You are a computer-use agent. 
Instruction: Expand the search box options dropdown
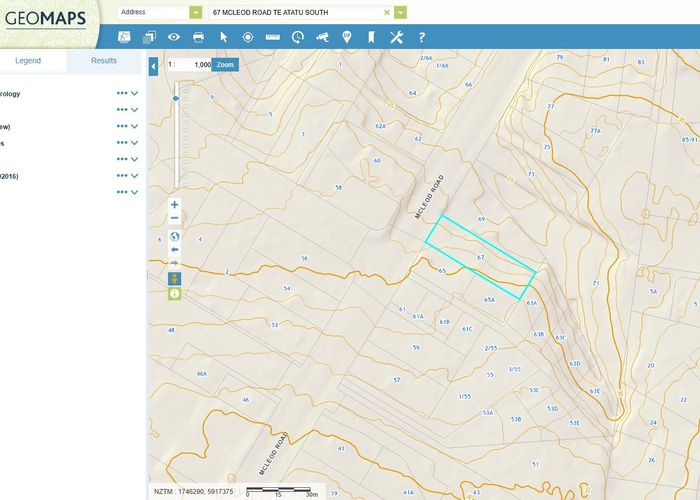tap(400, 12)
